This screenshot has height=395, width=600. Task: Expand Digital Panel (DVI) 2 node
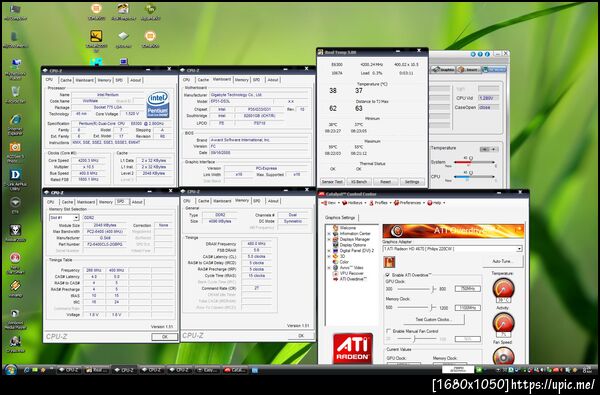329,251
